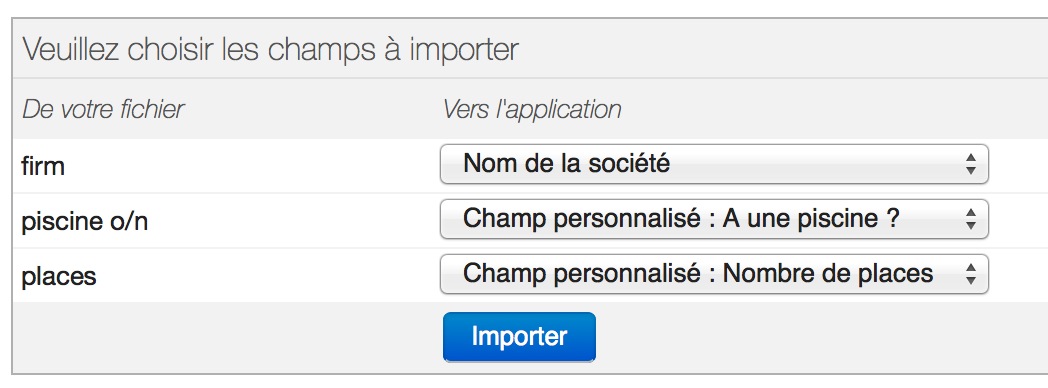Click the down arrow in "Nom de la société" selector
Screen dimensions: 1048x388
(x=971, y=170)
